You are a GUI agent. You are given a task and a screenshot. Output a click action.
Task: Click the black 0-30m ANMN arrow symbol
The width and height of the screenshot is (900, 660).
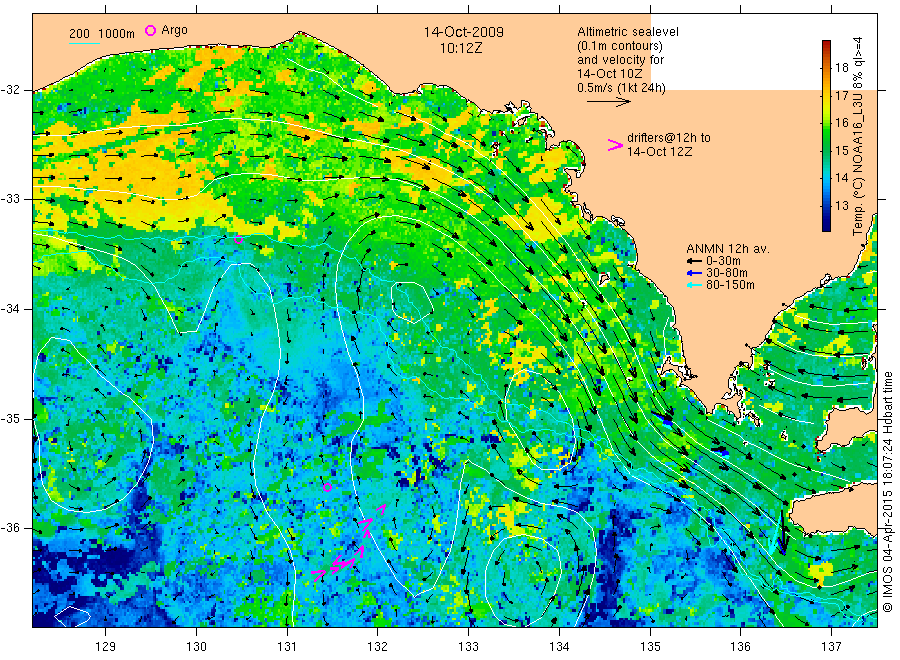coord(695,261)
